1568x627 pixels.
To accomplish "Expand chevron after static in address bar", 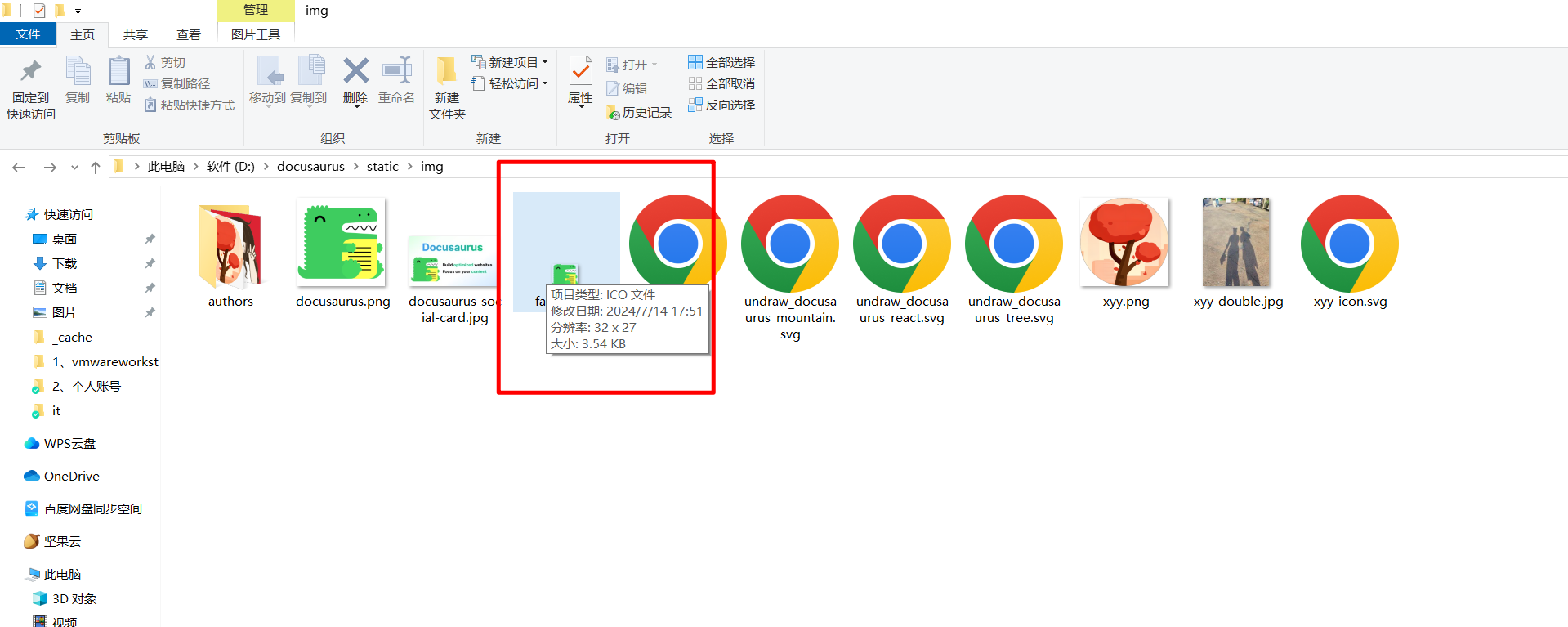I will (x=410, y=167).
